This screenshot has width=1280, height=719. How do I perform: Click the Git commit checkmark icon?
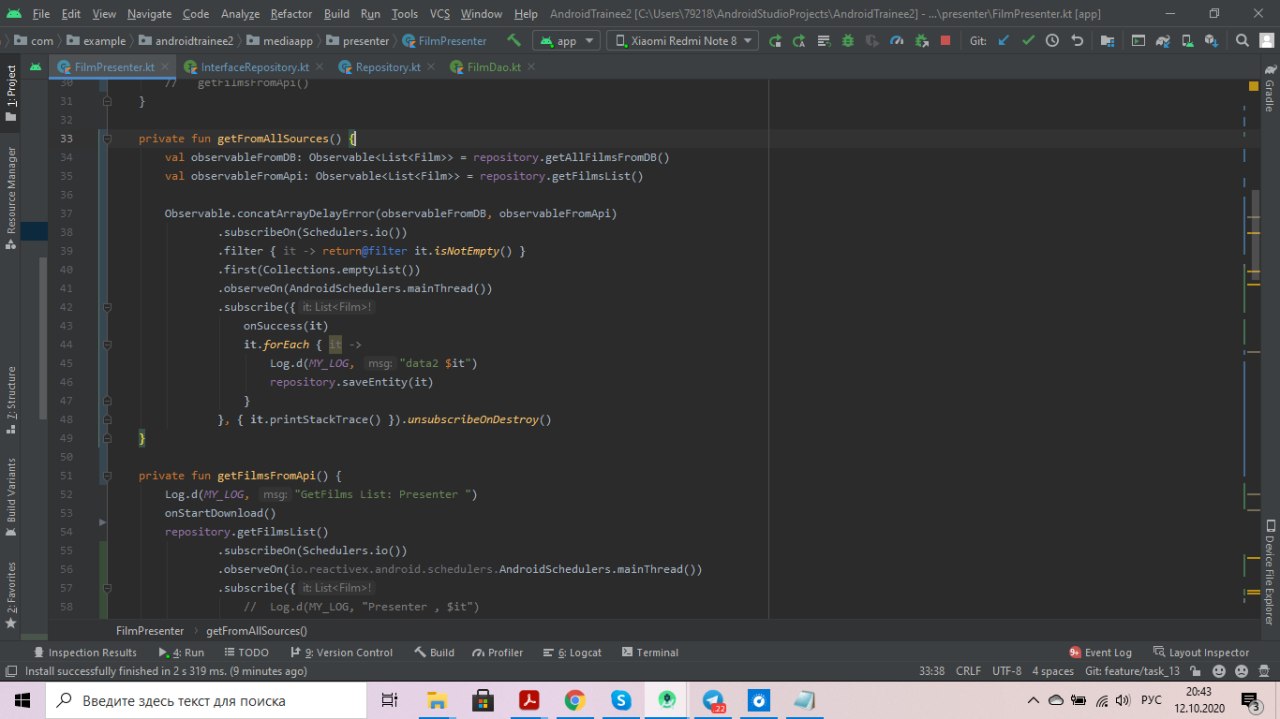[1028, 41]
